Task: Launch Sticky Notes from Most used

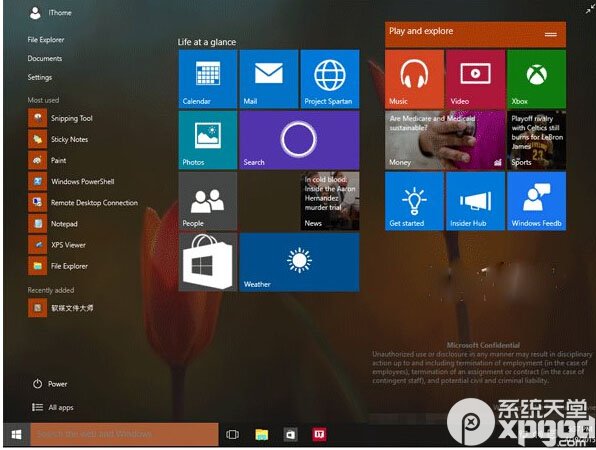Action: 59,139
